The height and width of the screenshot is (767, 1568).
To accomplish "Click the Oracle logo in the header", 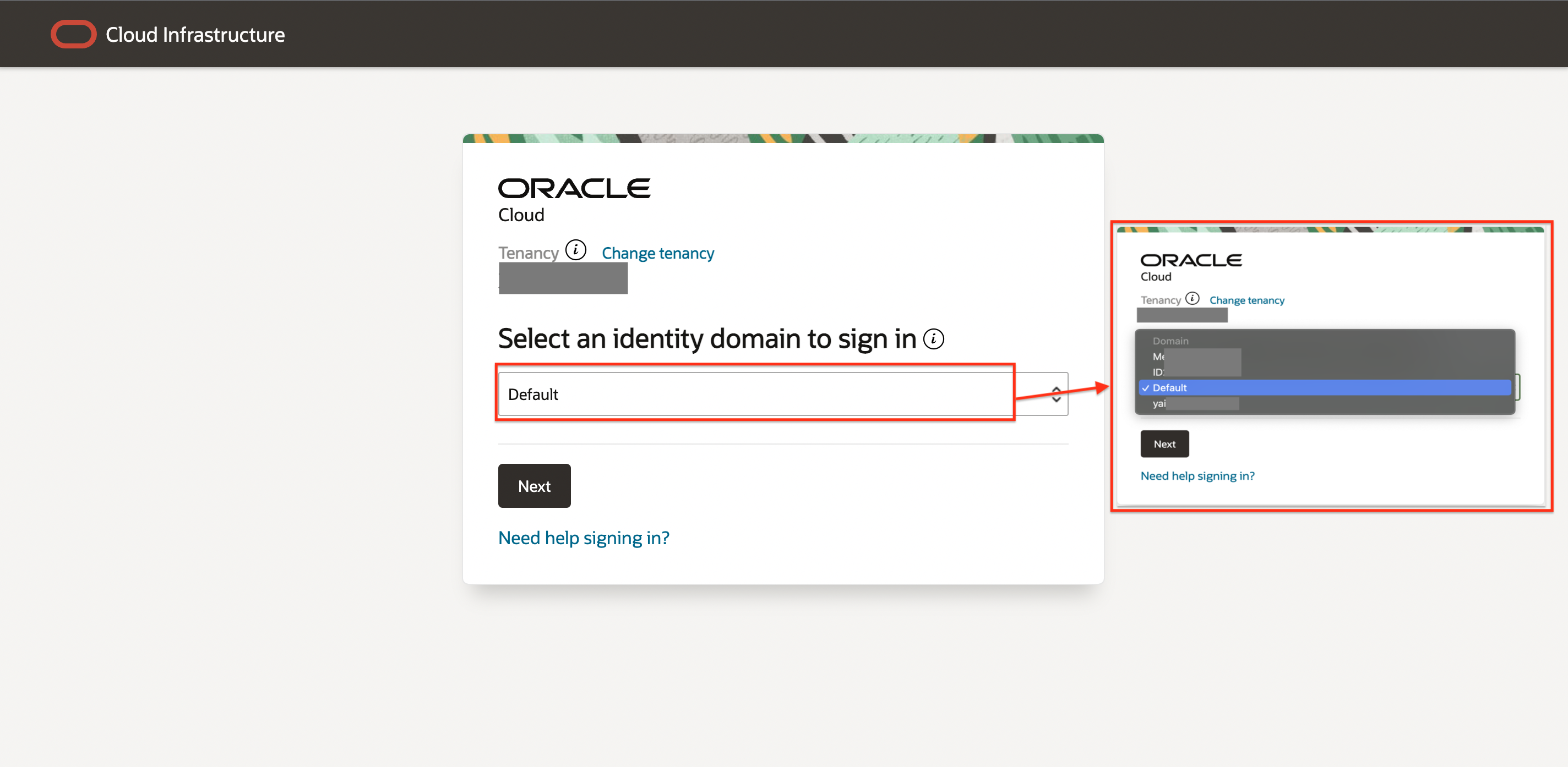I will (x=74, y=34).
